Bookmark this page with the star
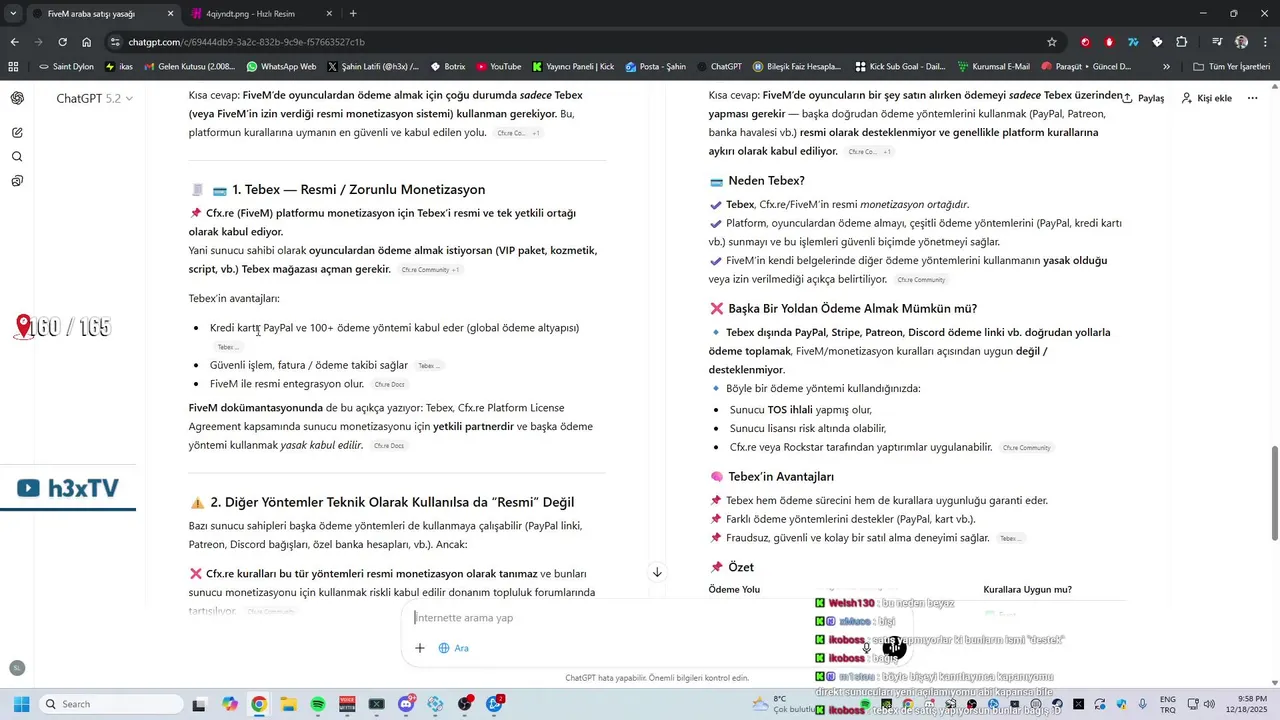The image size is (1280, 720). tap(1052, 42)
